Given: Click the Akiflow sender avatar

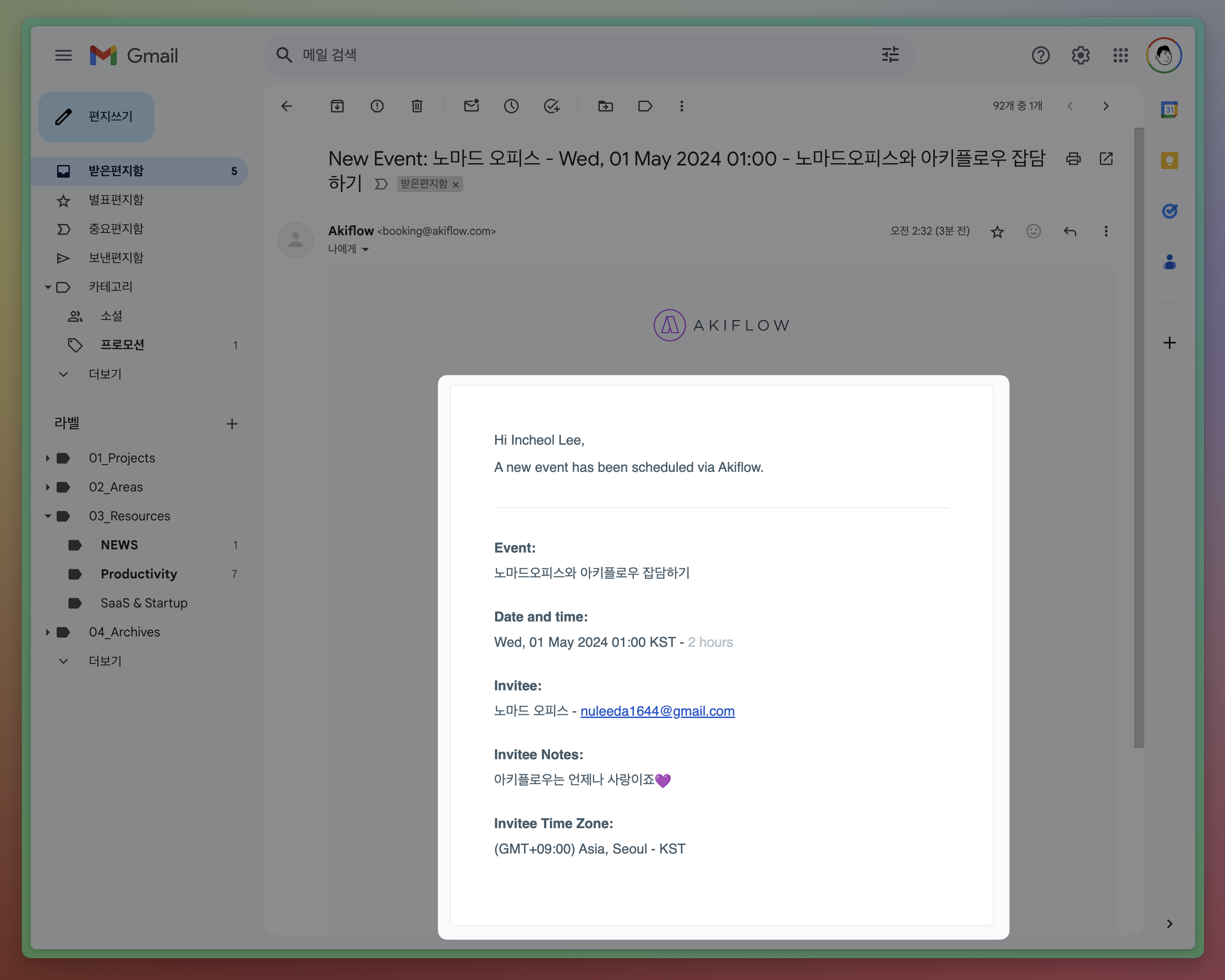Looking at the screenshot, I should click(296, 240).
